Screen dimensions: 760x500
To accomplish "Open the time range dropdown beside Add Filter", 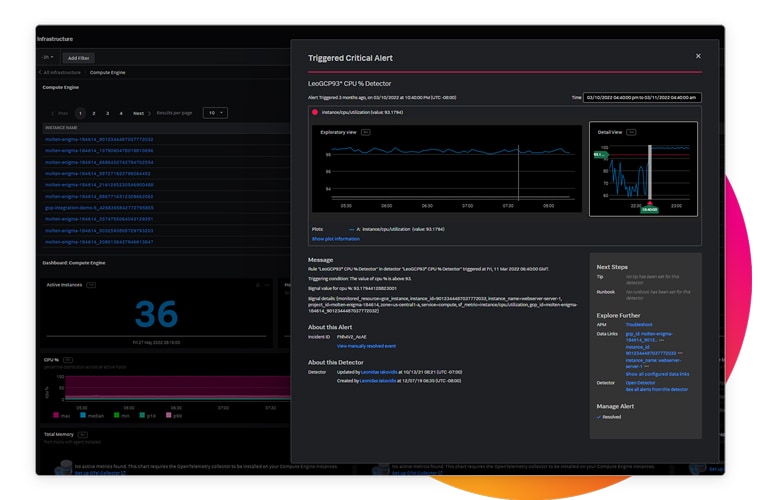I will 48,57.
